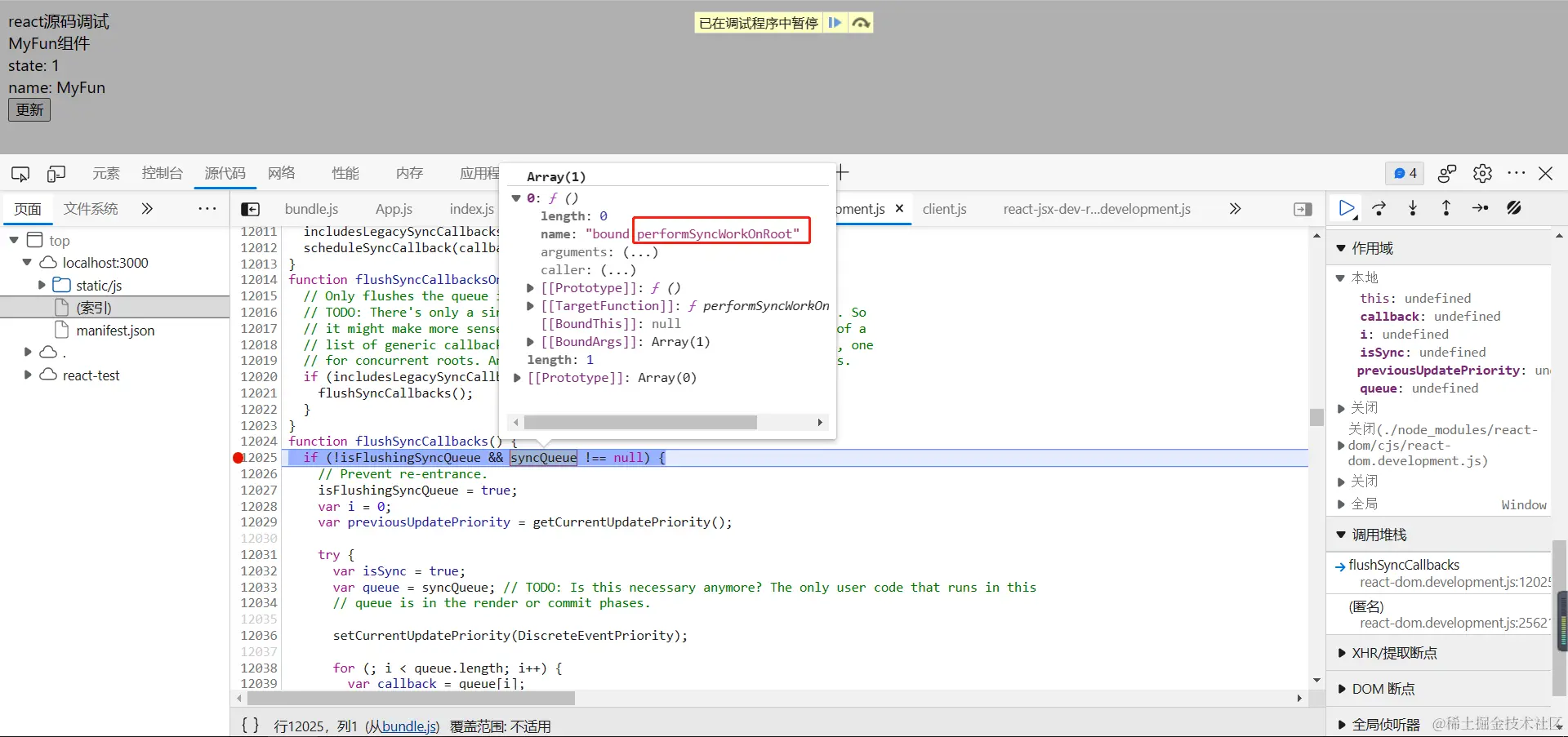Select the 文件系统 navigator tab
The width and height of the screenshot is (1568, 737).
91,209
